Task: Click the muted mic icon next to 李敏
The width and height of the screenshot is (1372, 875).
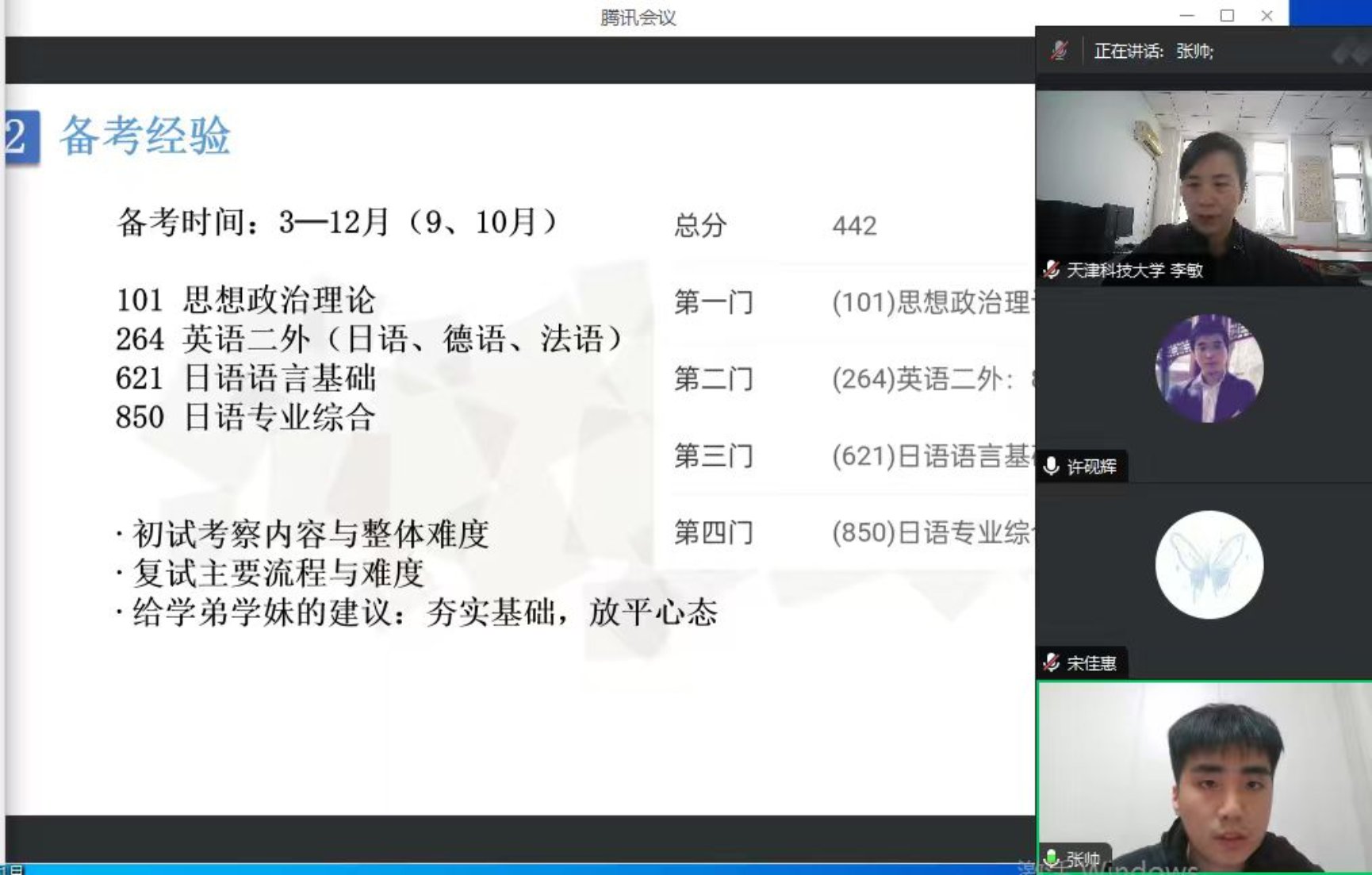Action: click(1052, 271)
